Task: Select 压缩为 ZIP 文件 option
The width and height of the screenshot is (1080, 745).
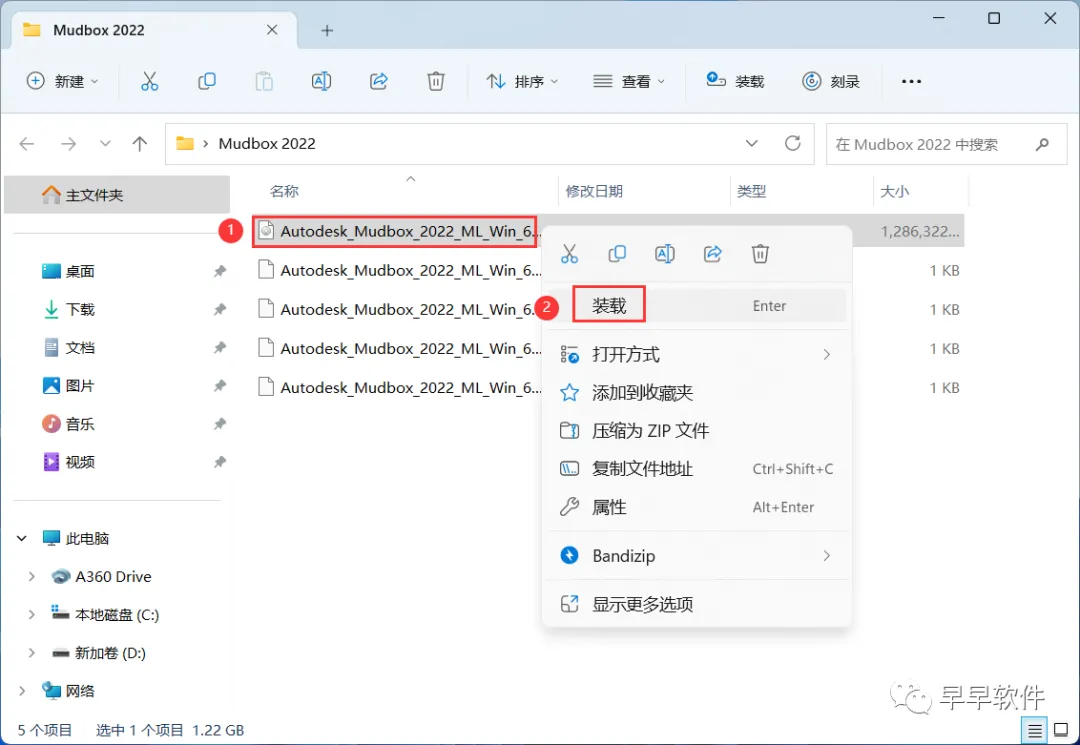Action: click(x=697, y=431)
